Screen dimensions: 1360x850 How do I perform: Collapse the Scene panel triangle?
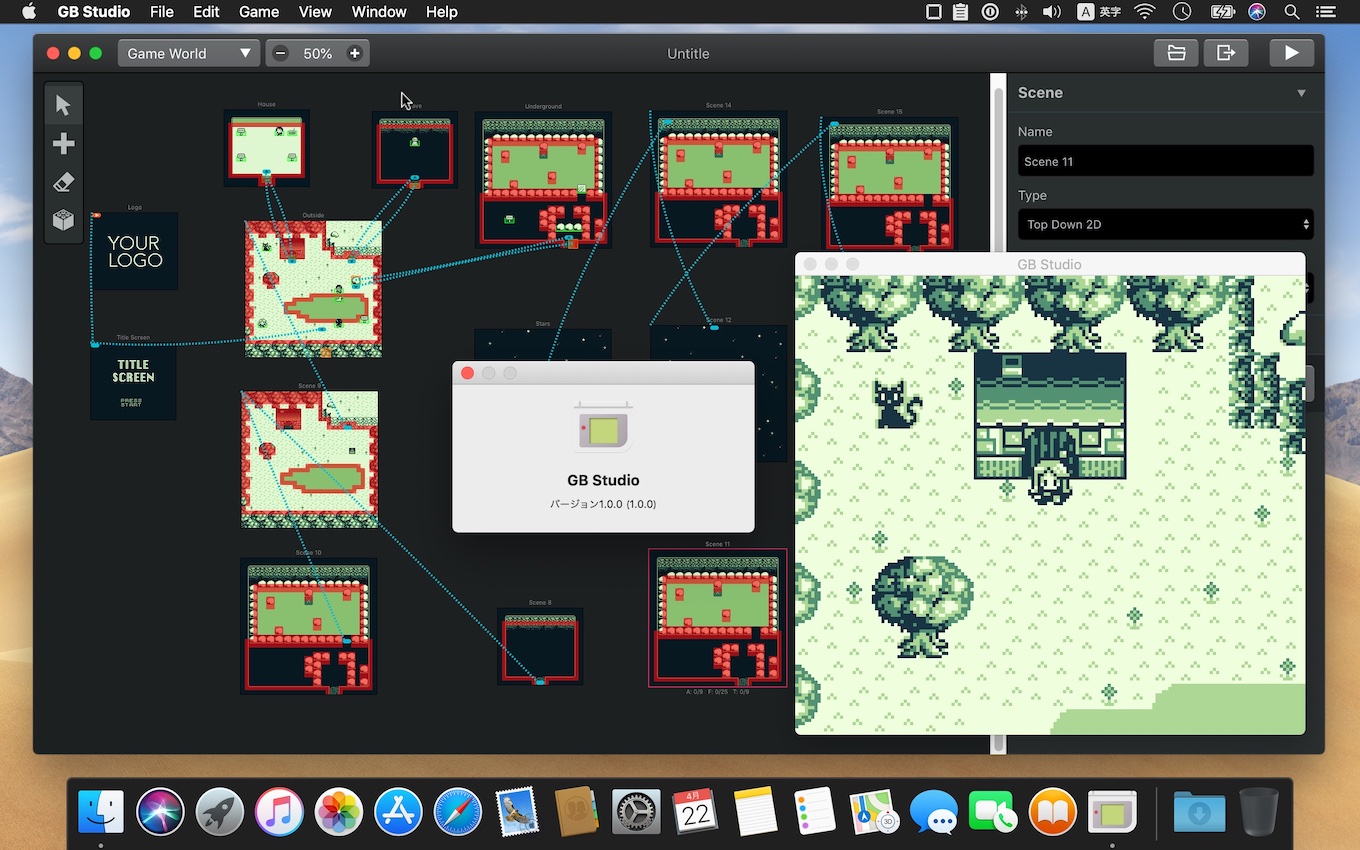[x=1301, y=93]
